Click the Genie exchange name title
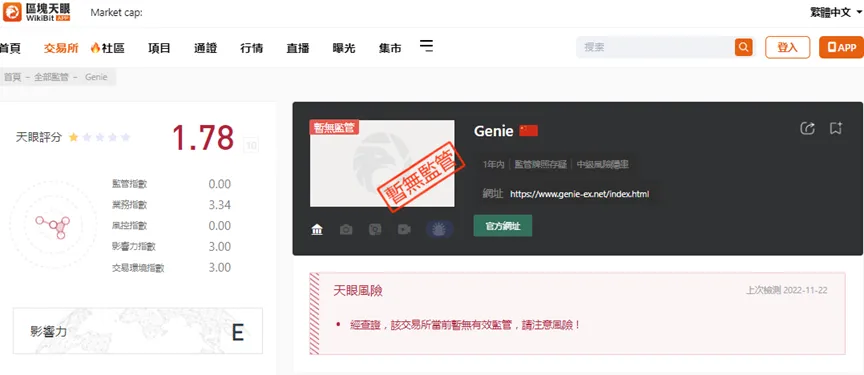This screenshot has height=375, width=864. (494, 131)
